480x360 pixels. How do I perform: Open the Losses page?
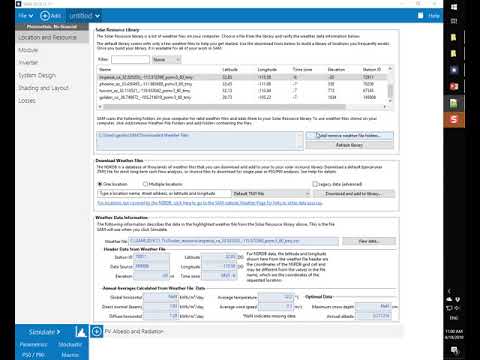point(27,101)
